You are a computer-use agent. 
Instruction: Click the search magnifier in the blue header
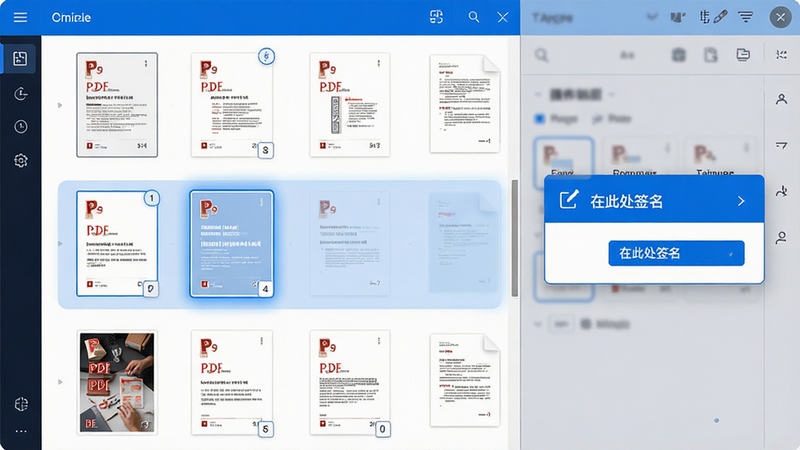[x=474, y=17]
